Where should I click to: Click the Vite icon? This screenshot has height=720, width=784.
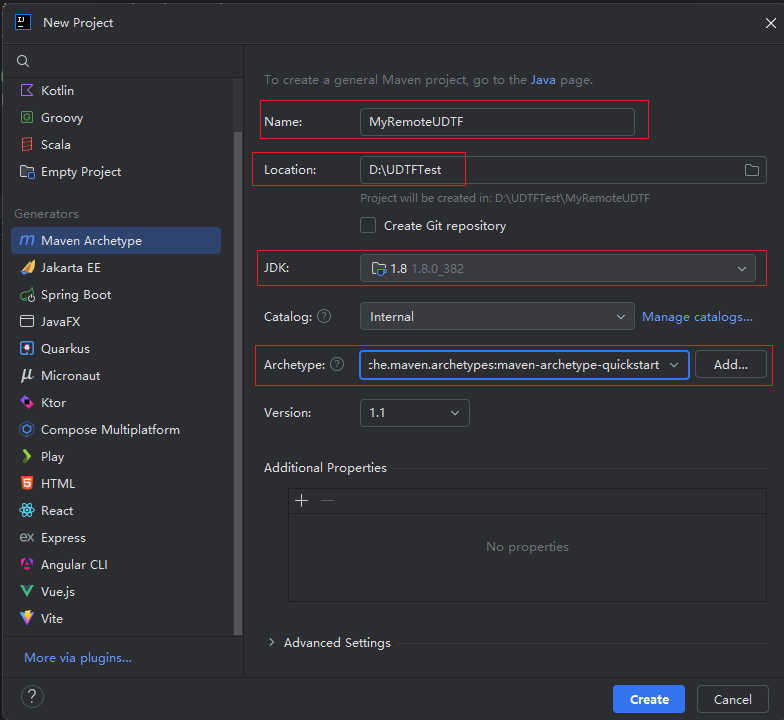pos(27,618)
